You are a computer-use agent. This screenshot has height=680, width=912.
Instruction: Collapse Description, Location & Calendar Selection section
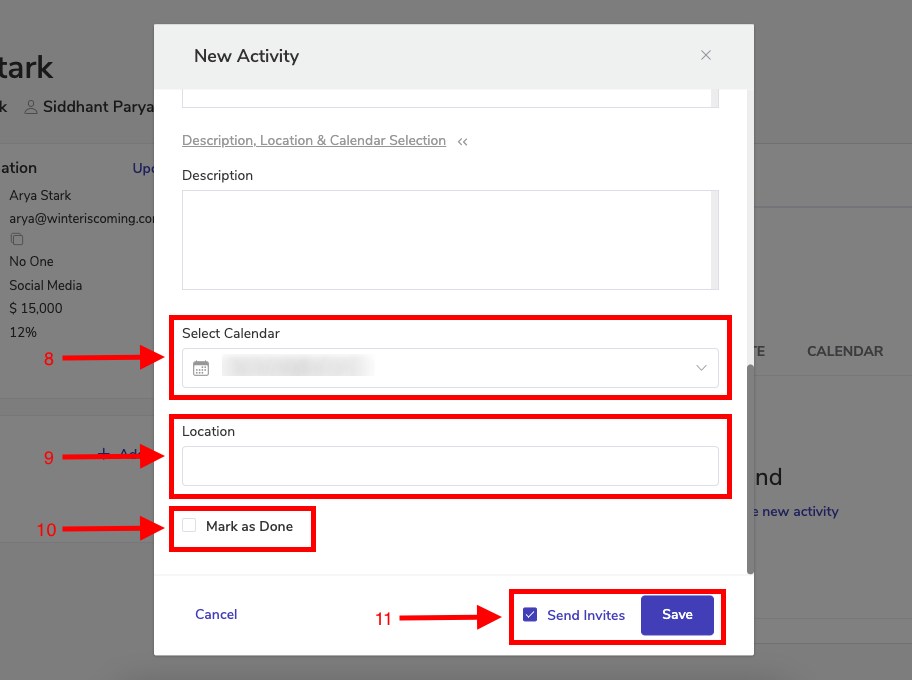click(x=314, y=141)
